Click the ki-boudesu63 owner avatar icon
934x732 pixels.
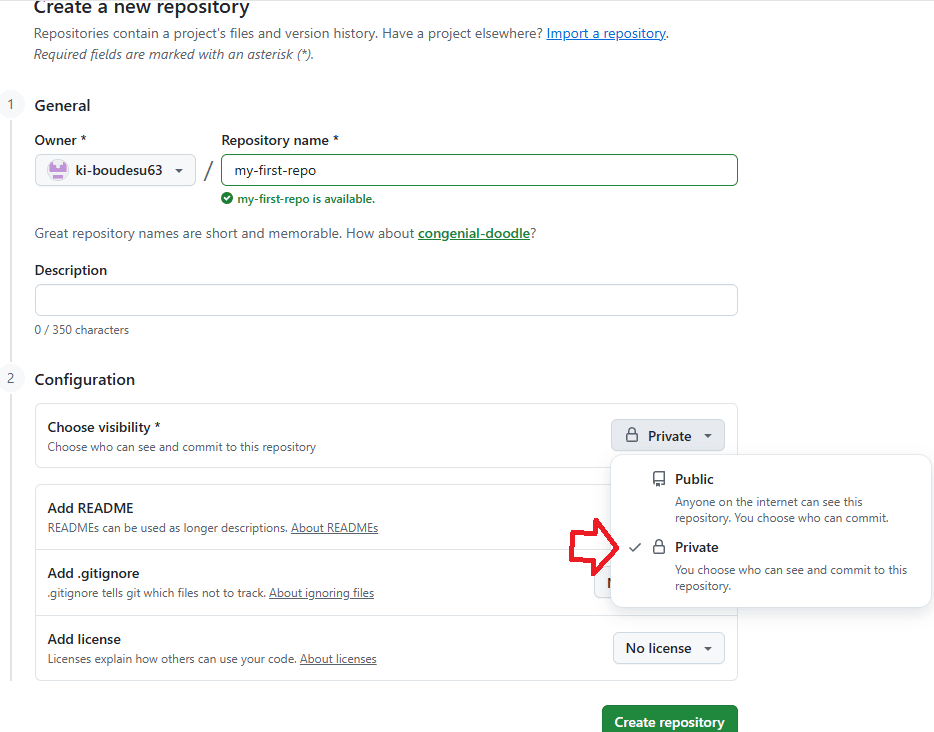pos(57,170)
